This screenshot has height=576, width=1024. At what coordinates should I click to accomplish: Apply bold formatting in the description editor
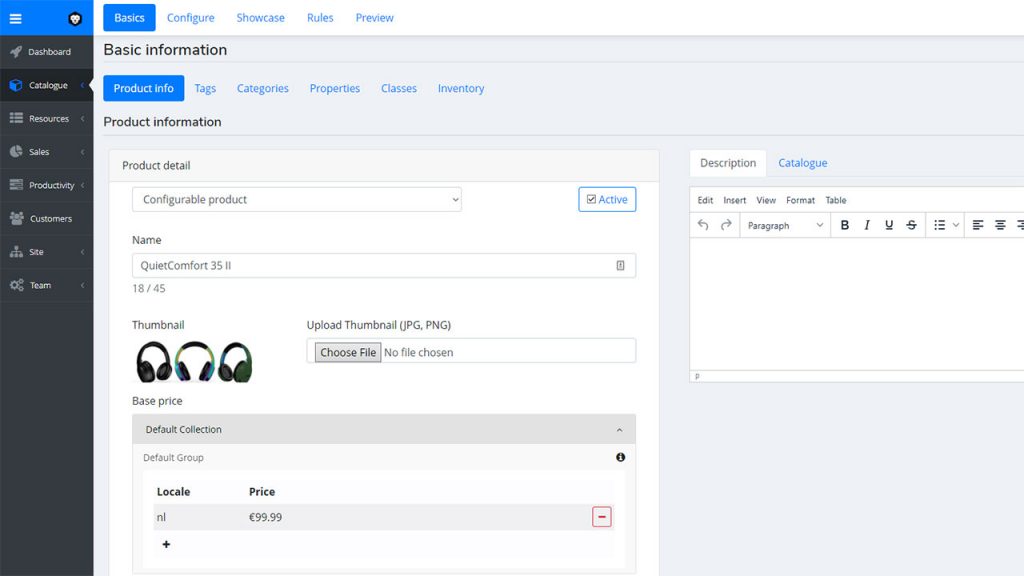(843, 225)
